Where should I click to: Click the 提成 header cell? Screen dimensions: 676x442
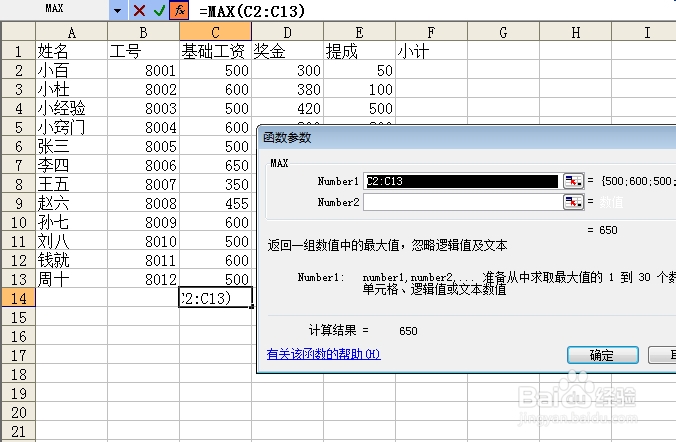click(360, 51)
